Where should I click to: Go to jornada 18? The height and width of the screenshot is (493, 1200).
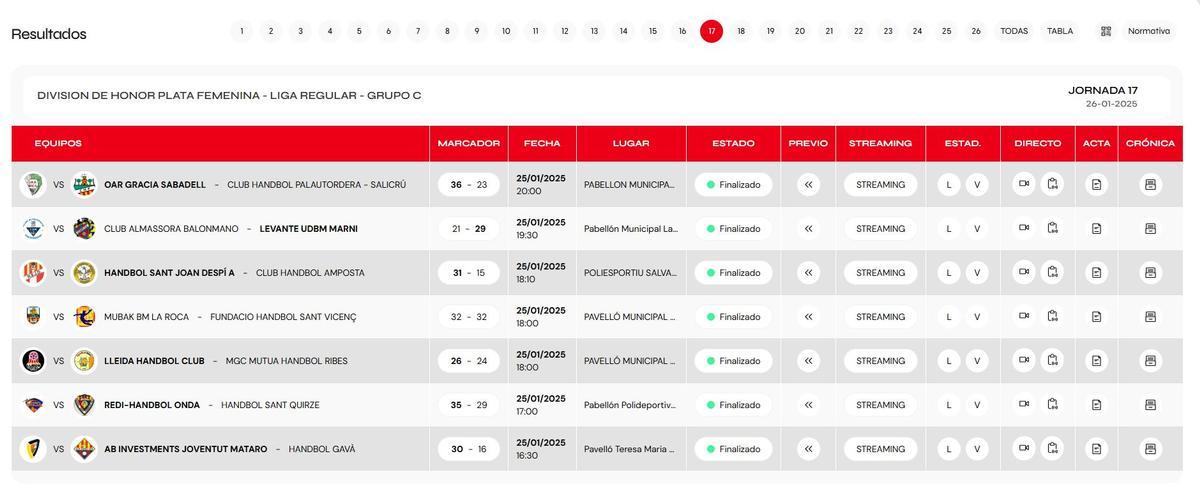click(741, 31)
